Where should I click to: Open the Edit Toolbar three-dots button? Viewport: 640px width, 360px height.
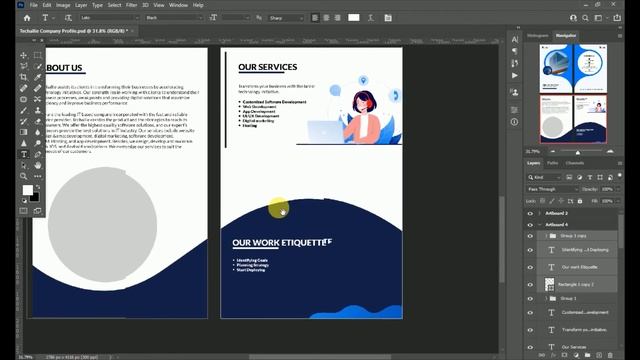tap(38, 176)
